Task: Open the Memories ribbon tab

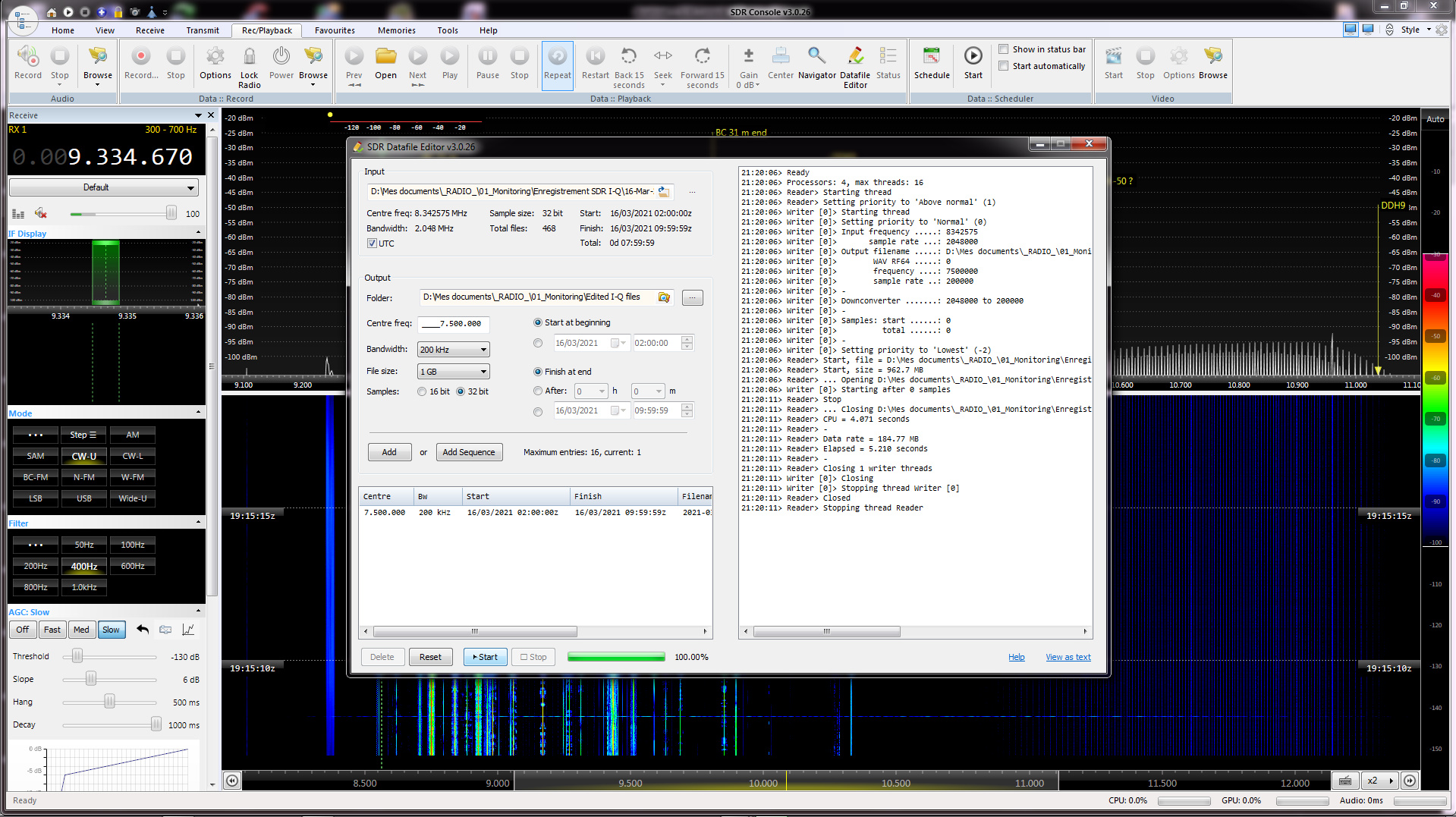Action: point(396,30)
